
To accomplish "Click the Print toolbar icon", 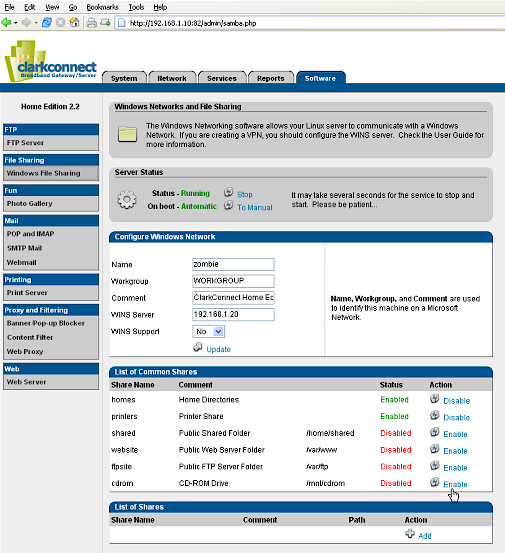I will point(92,23).
